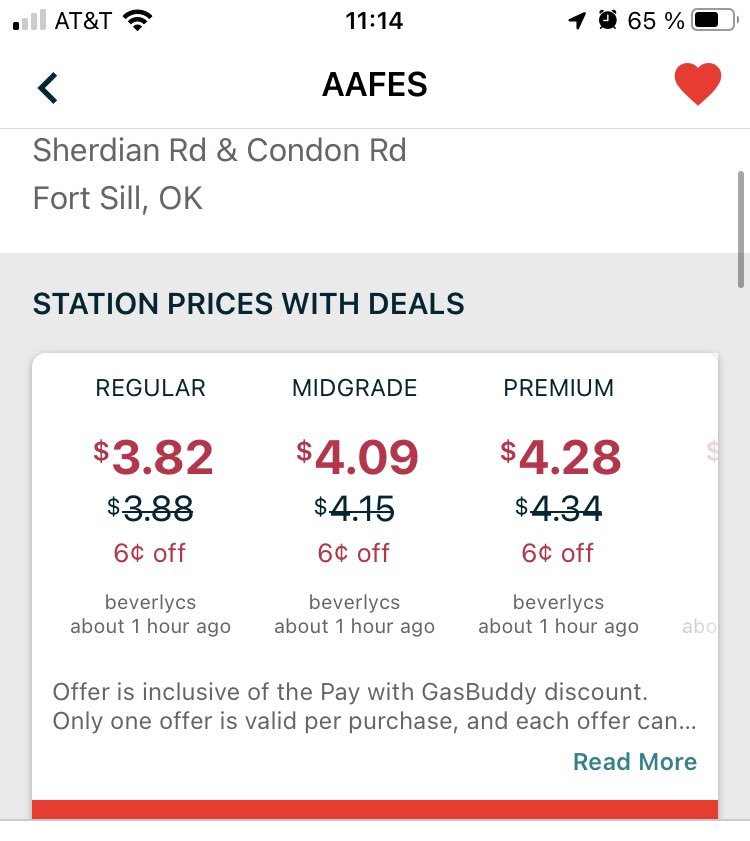This screenshot has width=750, height=841.
Task: Tap the location arrow status icon
Action: [577, 21]
